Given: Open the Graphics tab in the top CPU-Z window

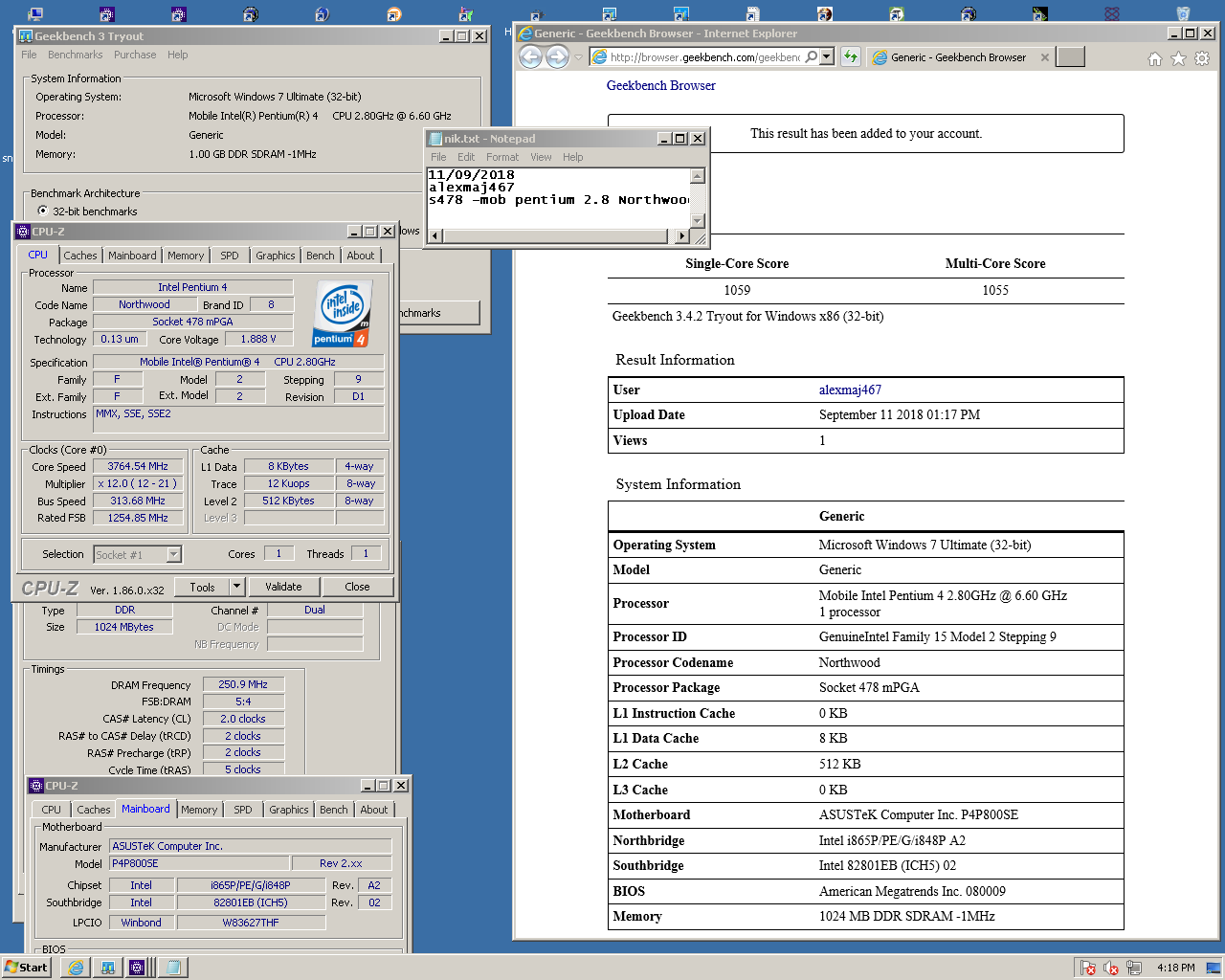Looking at the screenshot, I should point(276,256).
